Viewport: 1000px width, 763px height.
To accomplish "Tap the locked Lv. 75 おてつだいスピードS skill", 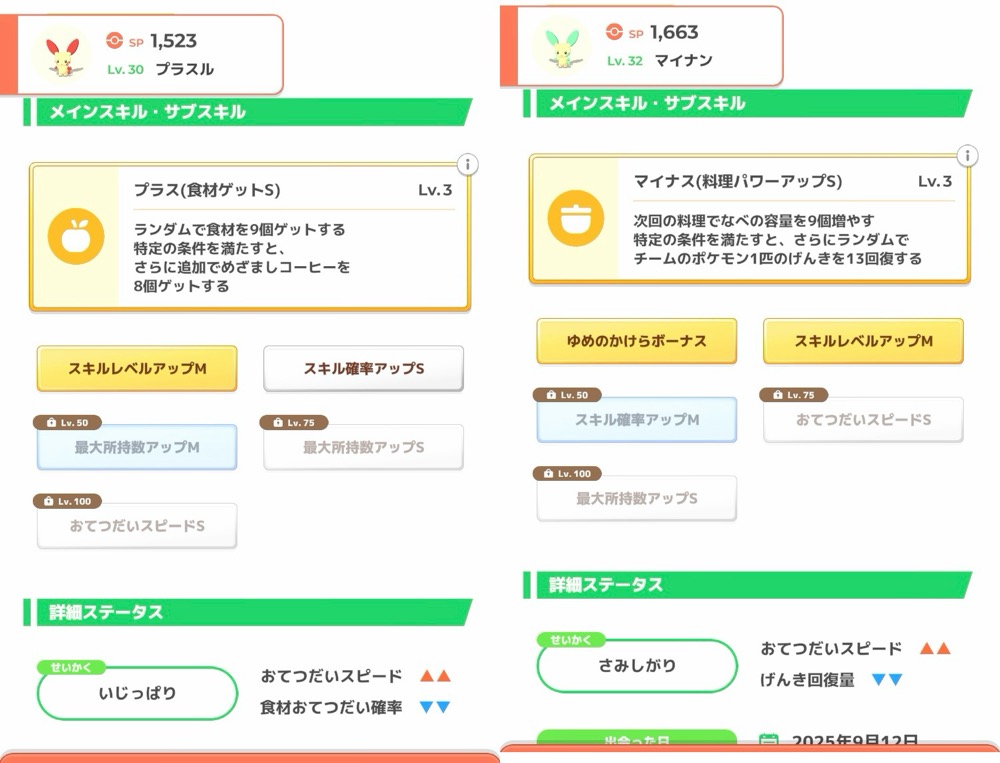I will coord(863,420).
